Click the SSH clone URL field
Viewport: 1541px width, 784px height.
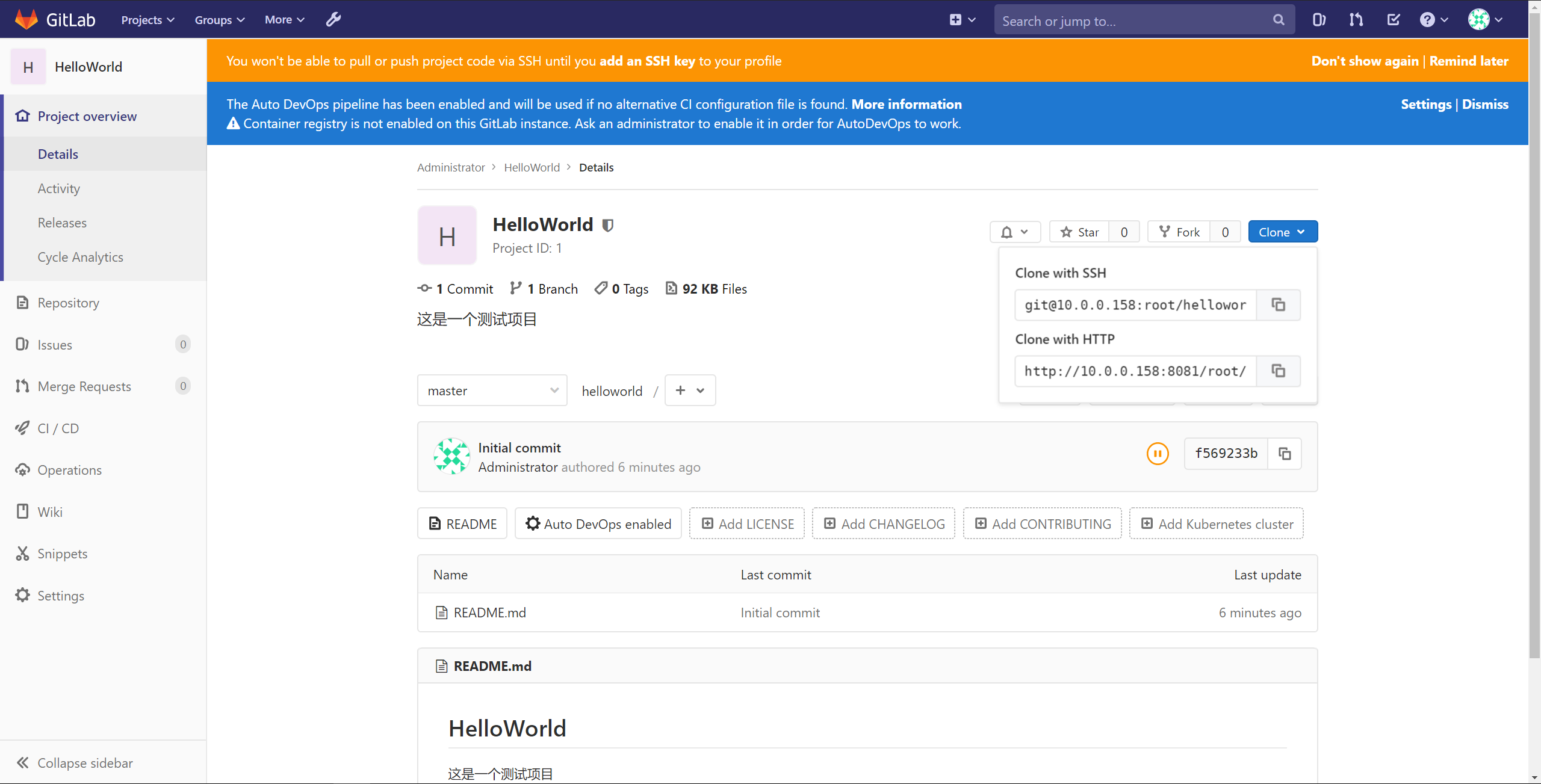1135,305
